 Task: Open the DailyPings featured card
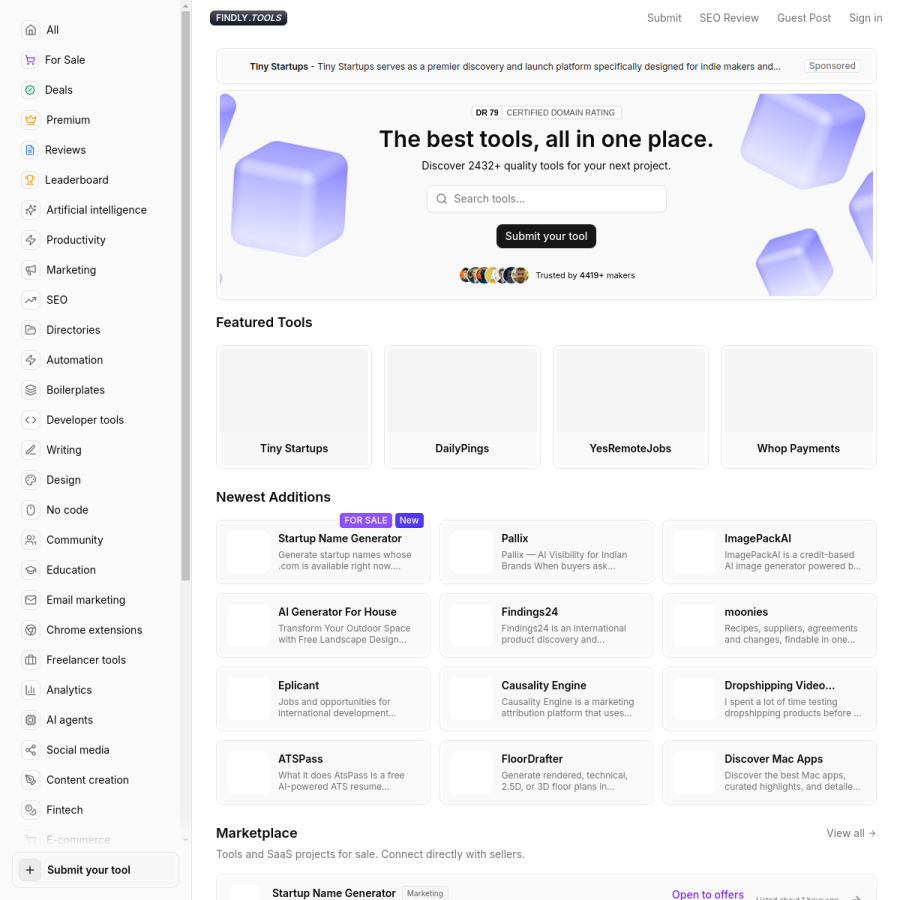[462, 406]
